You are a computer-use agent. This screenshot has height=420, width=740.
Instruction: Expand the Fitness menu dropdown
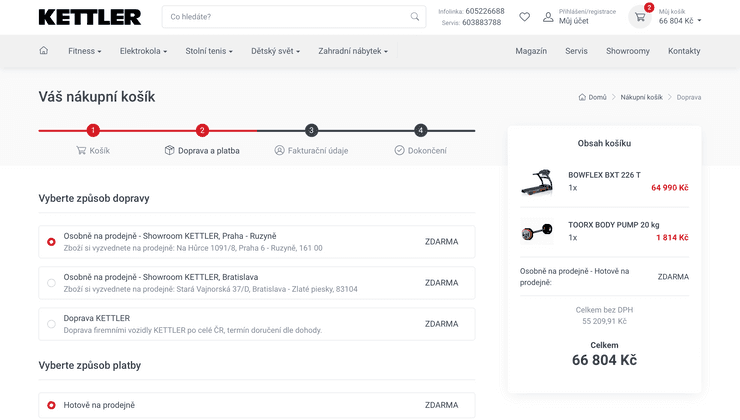[89, 51]
